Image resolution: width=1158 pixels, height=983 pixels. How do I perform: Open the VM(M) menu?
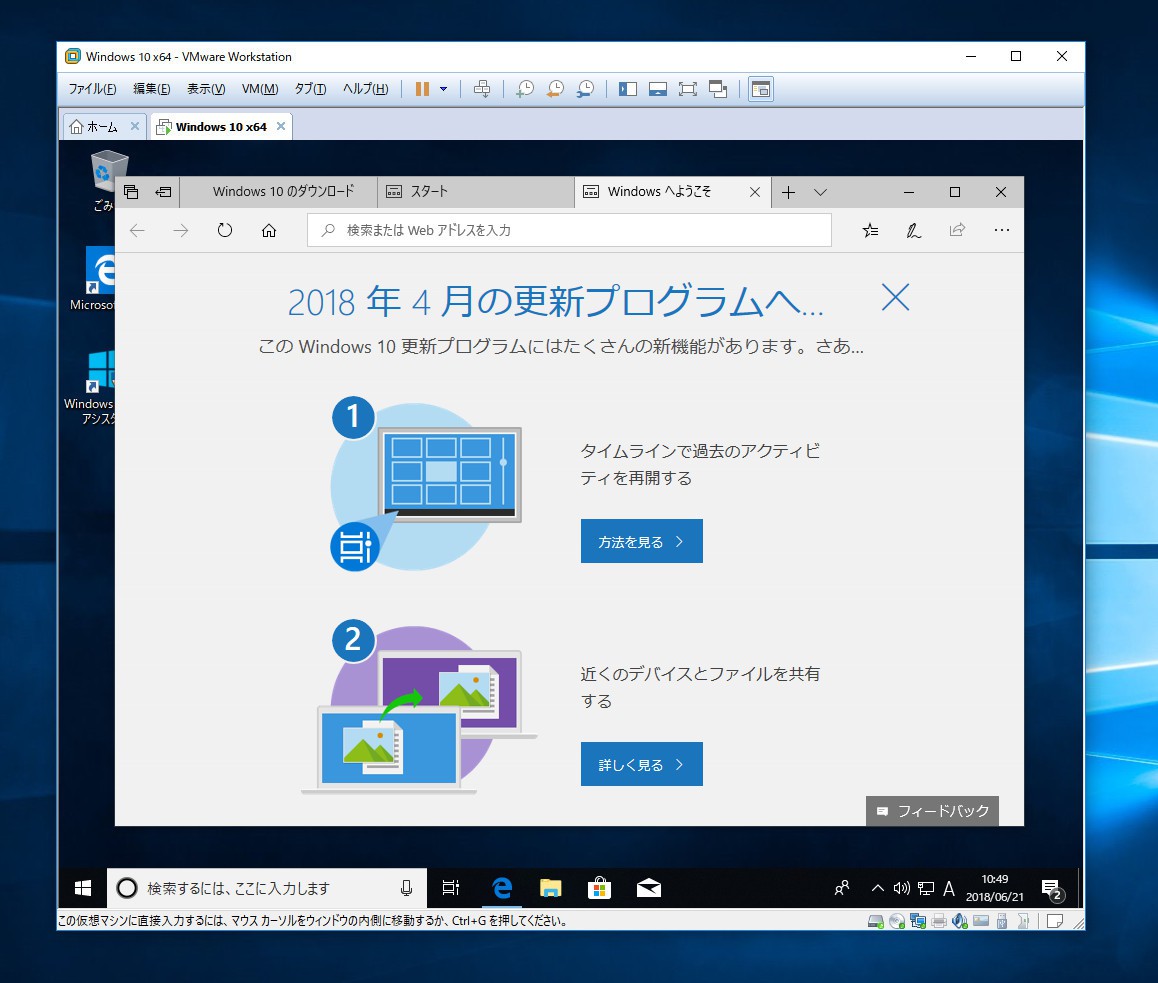point(260,89)
